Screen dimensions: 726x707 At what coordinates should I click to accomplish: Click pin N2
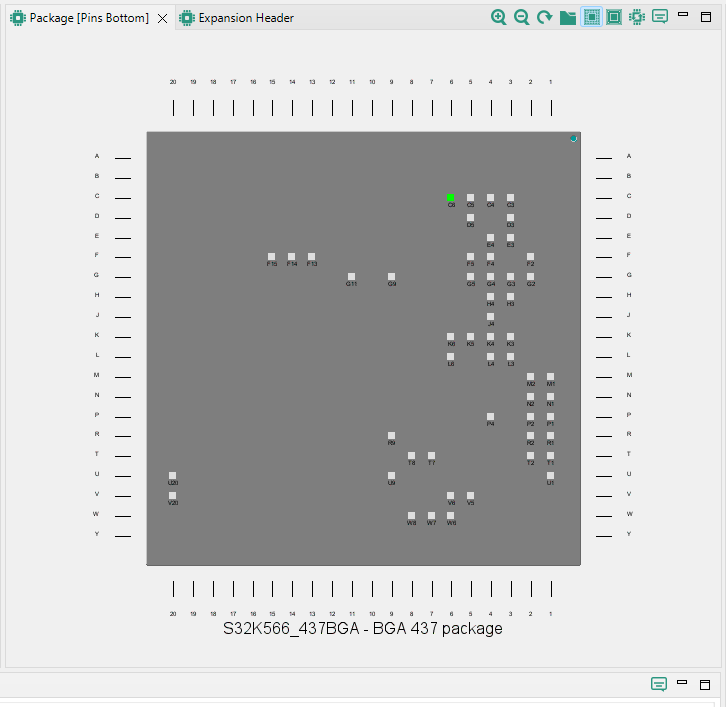coord(531,397)
